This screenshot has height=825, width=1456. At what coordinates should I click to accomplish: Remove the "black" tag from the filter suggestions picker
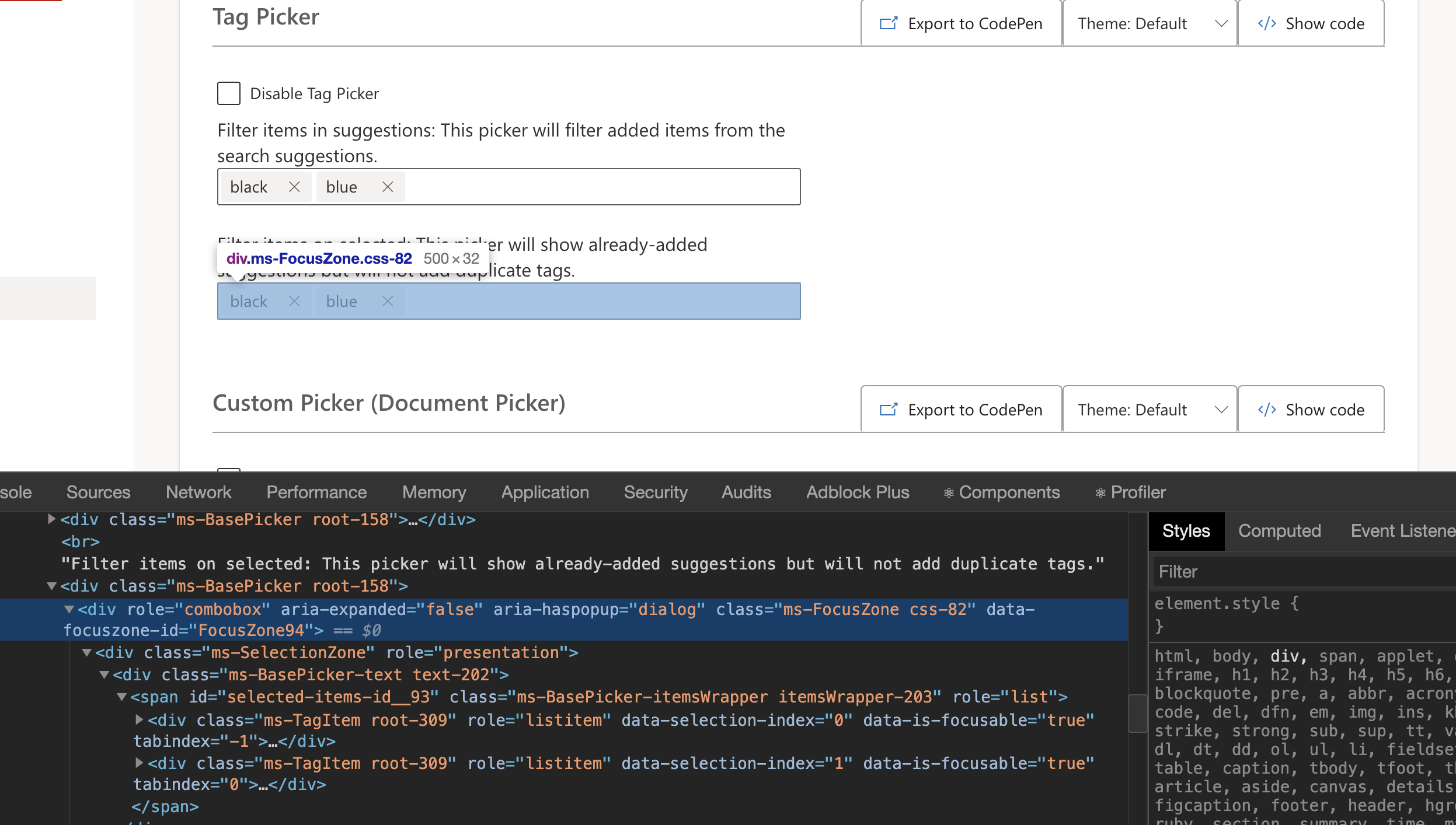coord(295,186)
